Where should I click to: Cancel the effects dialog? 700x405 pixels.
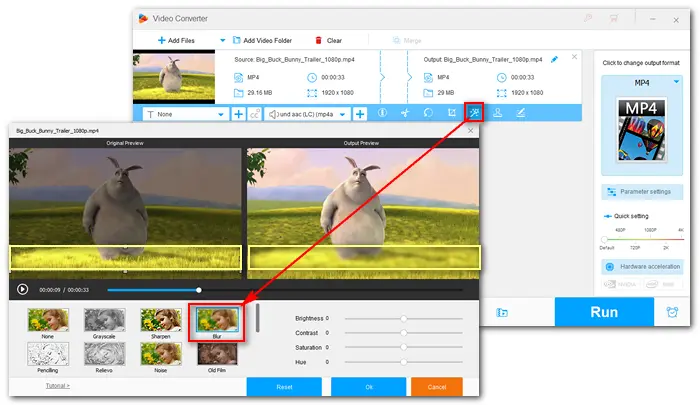pos(437,387)
